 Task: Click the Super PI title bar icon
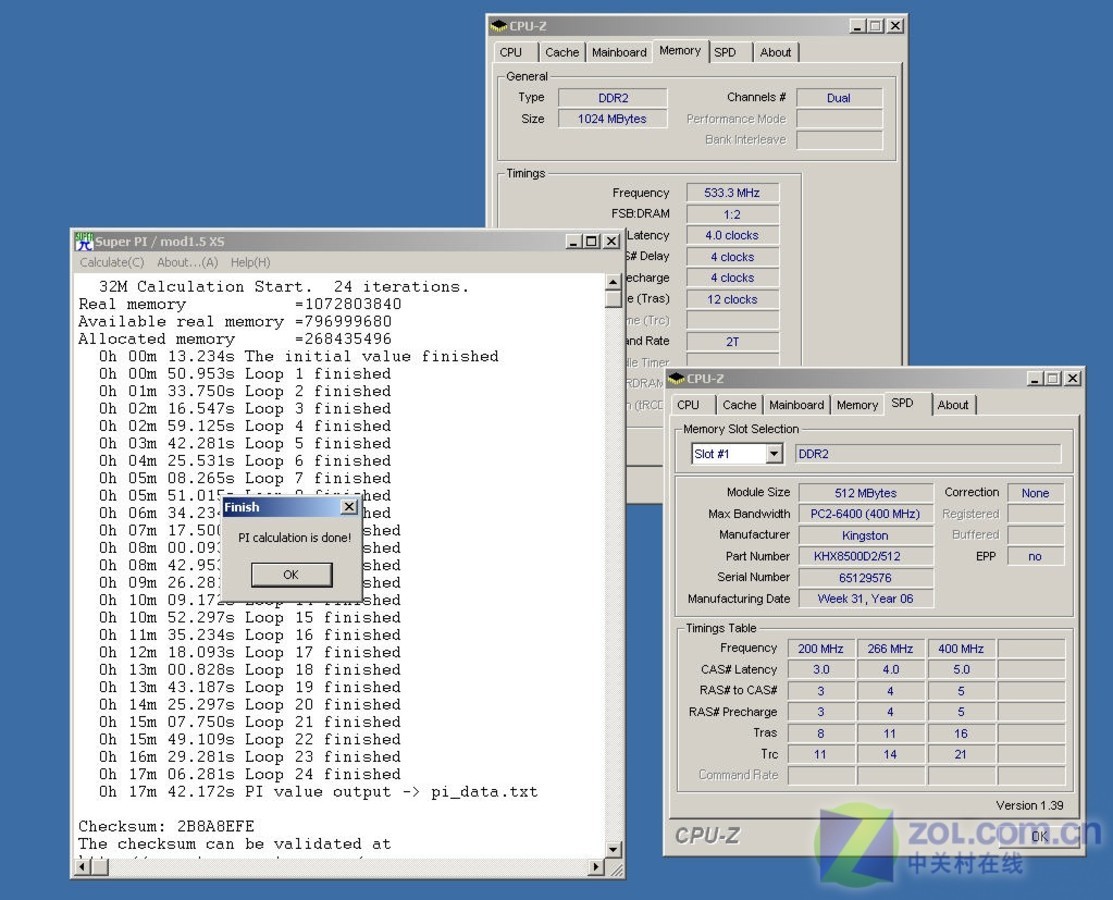pyautogui.click(x=84, y=241)
